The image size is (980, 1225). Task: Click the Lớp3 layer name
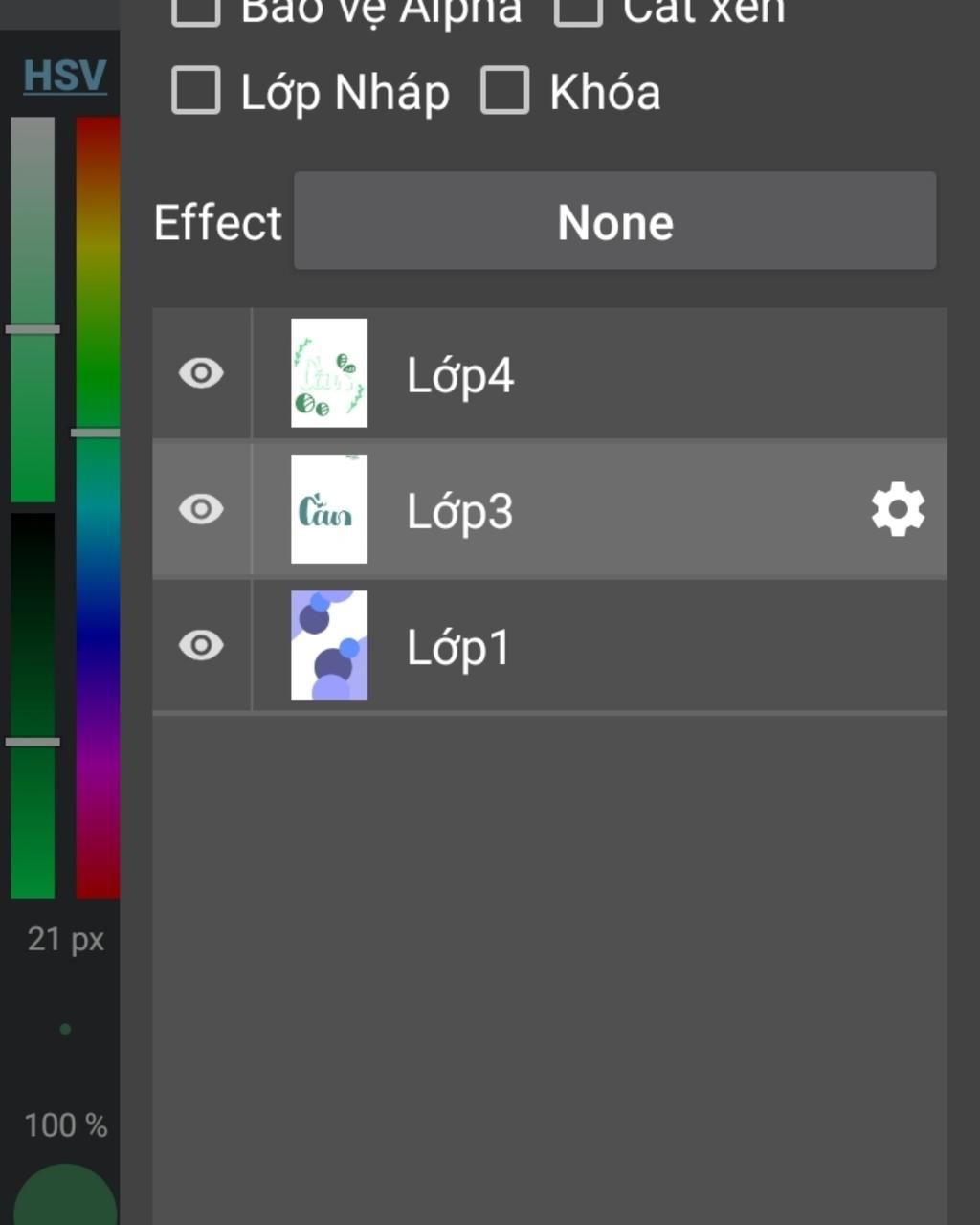pos(460,511)
